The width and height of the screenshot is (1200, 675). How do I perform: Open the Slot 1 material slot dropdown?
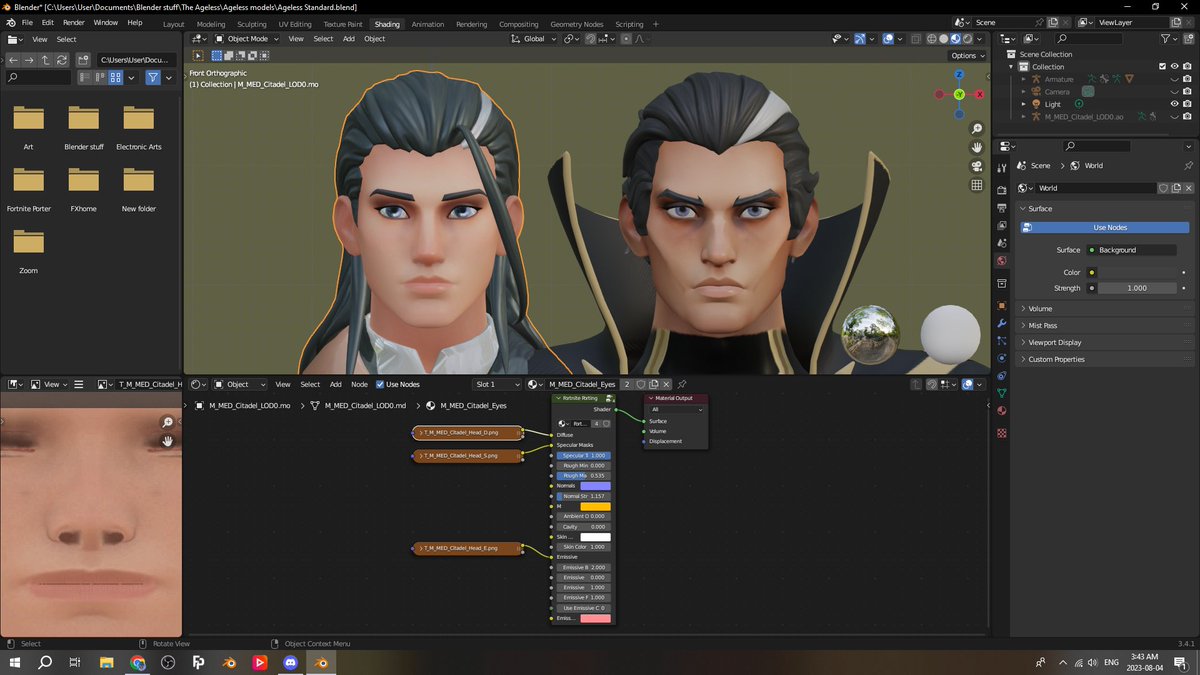pos(497,384)
